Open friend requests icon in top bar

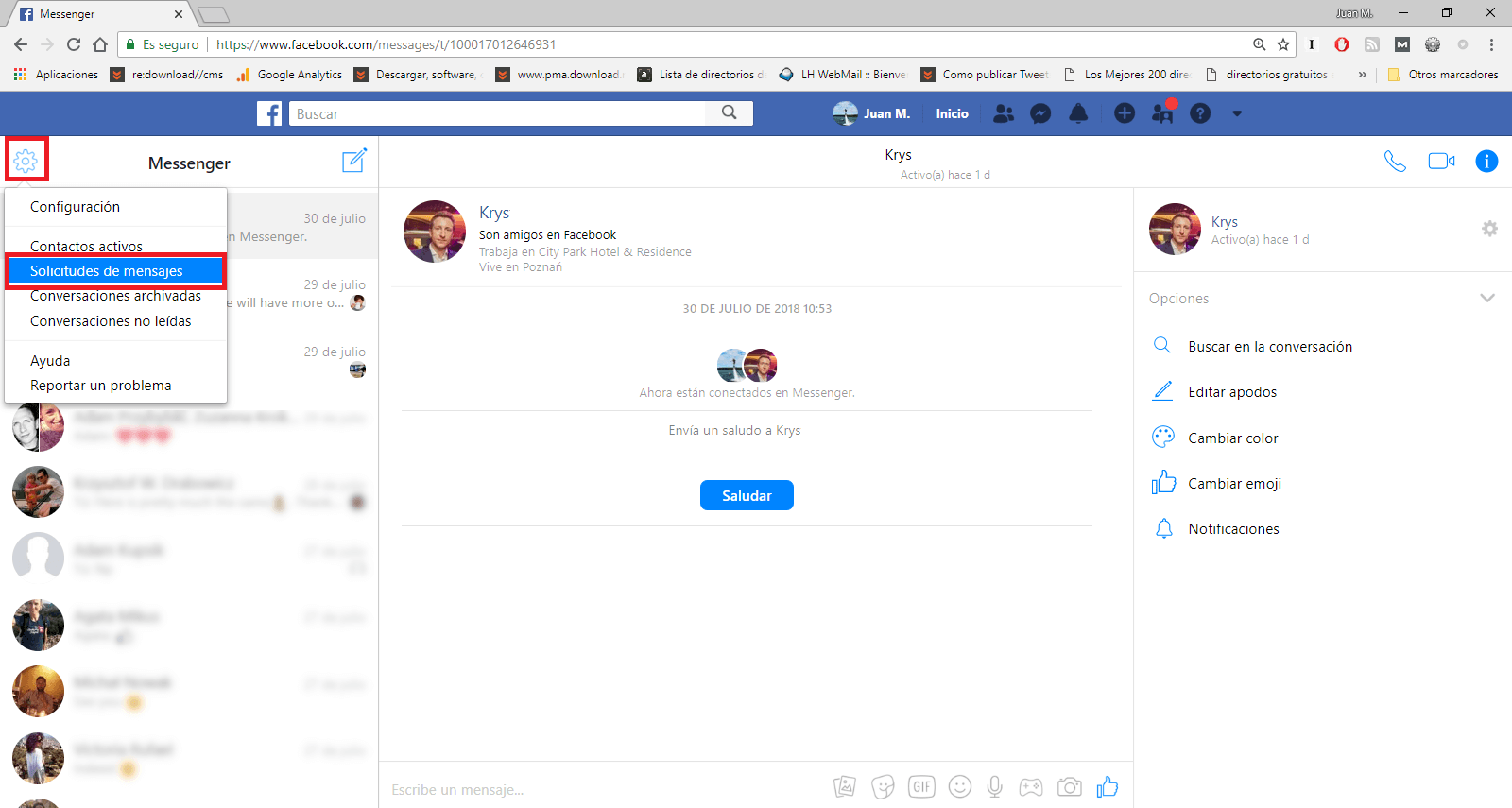pos(1004,113)
